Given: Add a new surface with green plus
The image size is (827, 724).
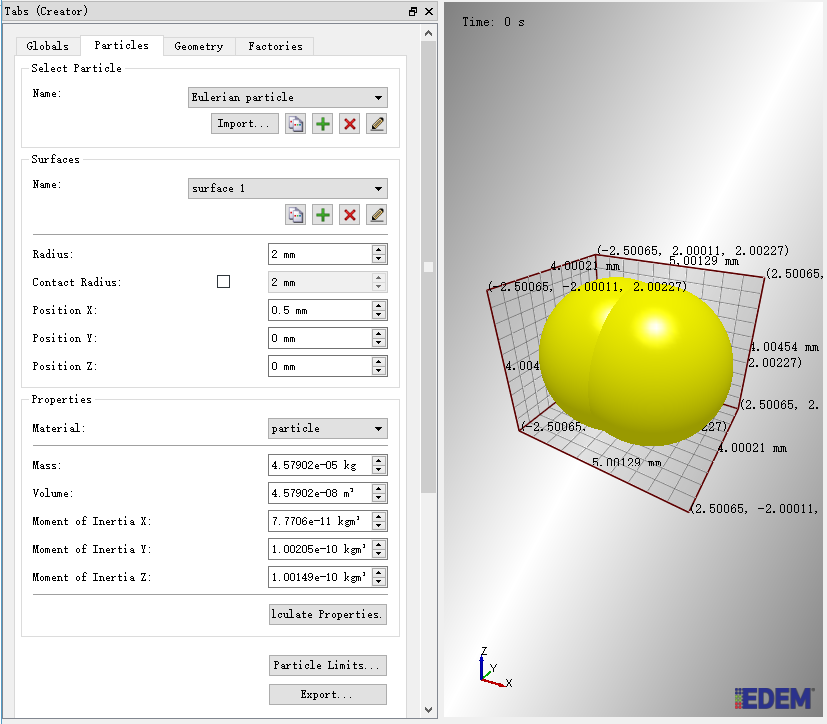Looking at the screenshot, I should coord(322,215).
